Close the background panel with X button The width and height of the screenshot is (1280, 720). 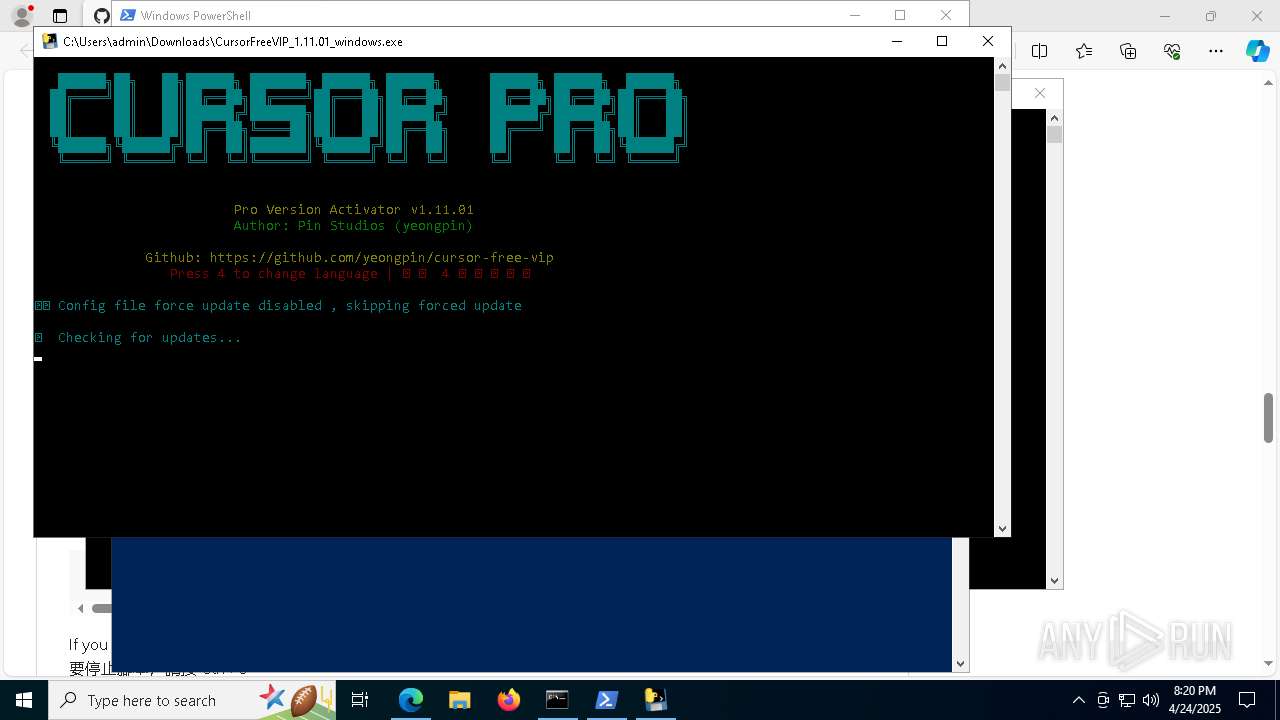coord(1040,93)
